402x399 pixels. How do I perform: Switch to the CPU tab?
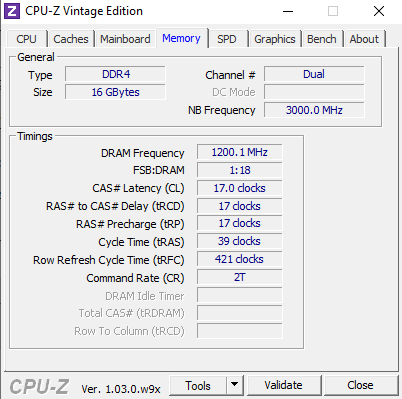(x=26, y=39)
